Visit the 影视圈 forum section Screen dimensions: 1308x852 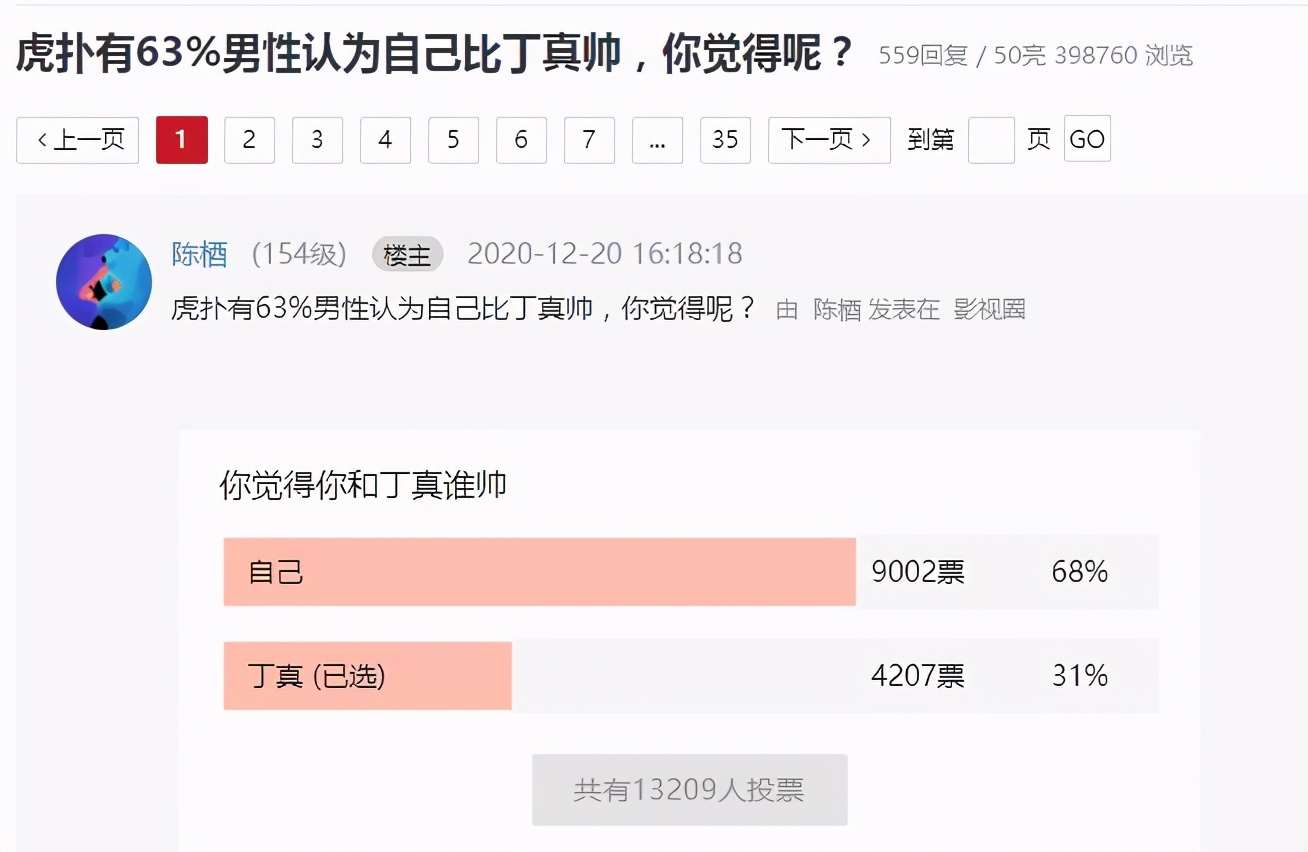pyautogui.click(x=988, y=310)
